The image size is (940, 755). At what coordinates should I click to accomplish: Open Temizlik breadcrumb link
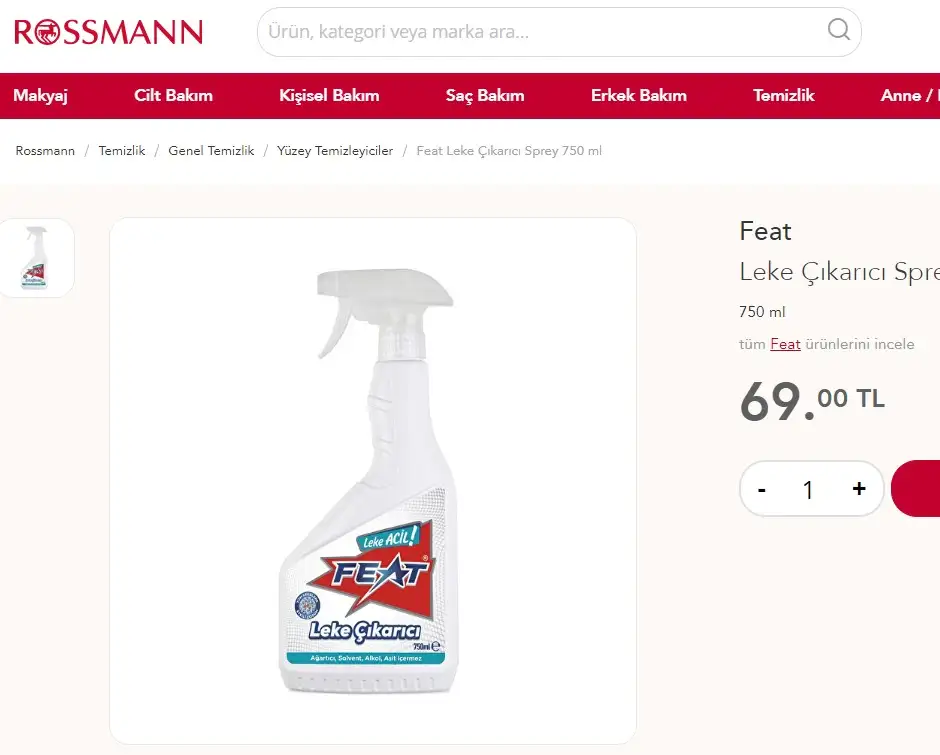(x=122, y=151)
